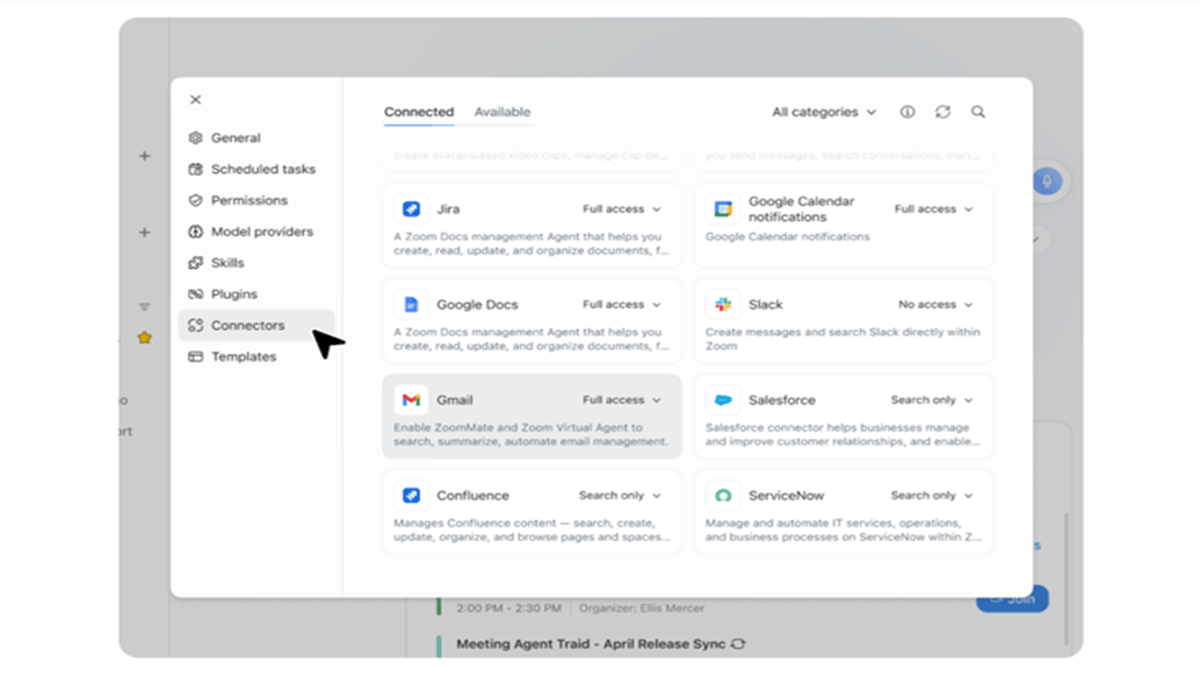Image resolution: width=1200 pixels, height=675 pixels.
Task: Change Jira access level dropdown
Action: coord(622,209)
